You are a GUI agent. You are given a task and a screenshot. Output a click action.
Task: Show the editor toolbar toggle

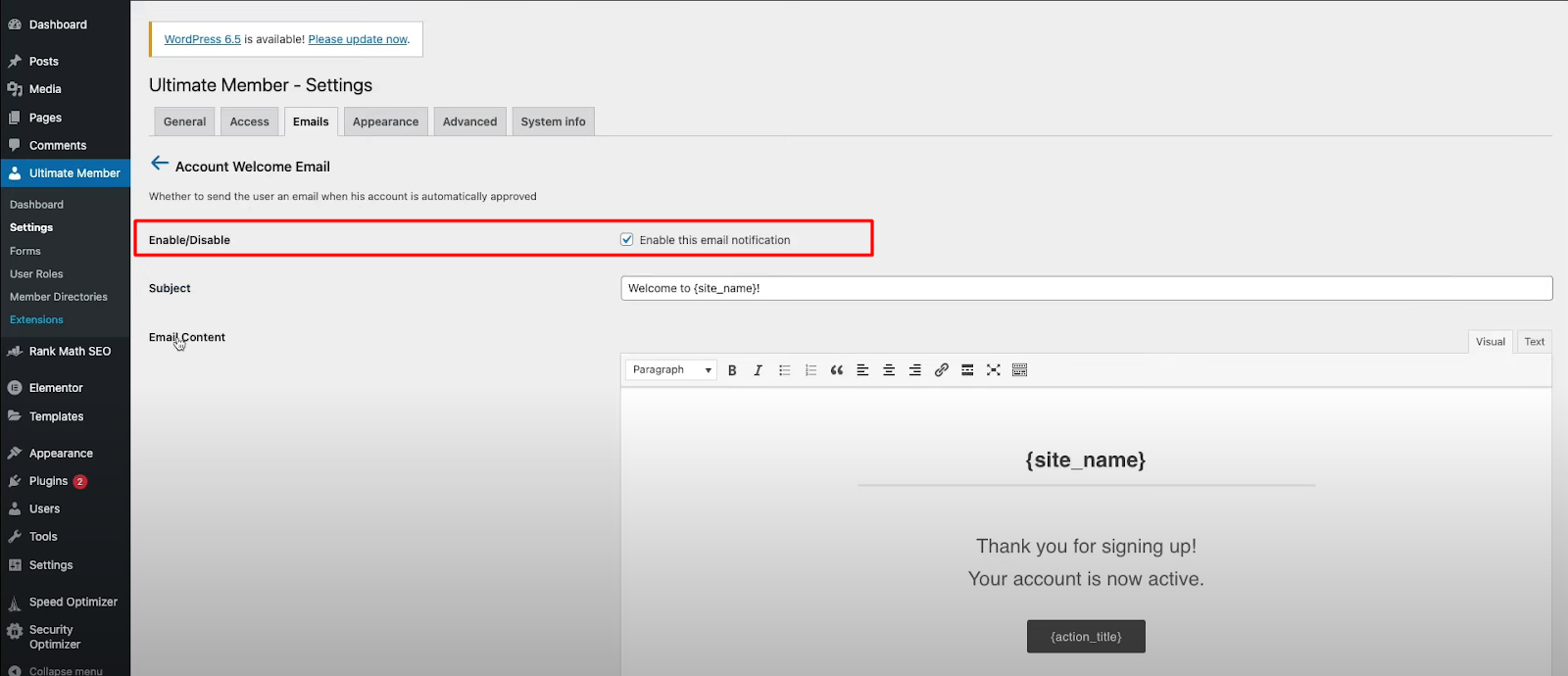[x=1019, y=370]
